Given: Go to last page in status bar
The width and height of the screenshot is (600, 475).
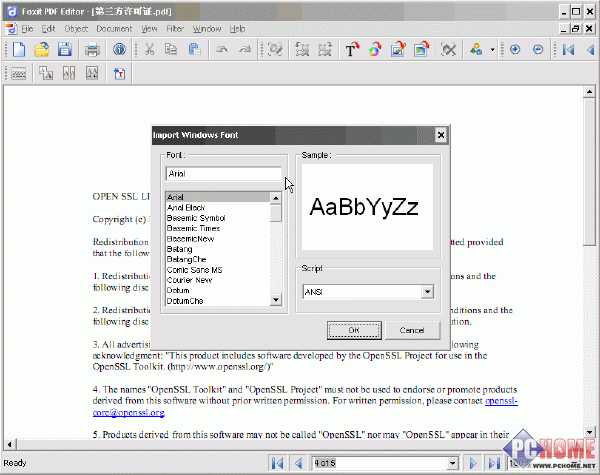Looking at the screenshot, I should coord(494,464).
